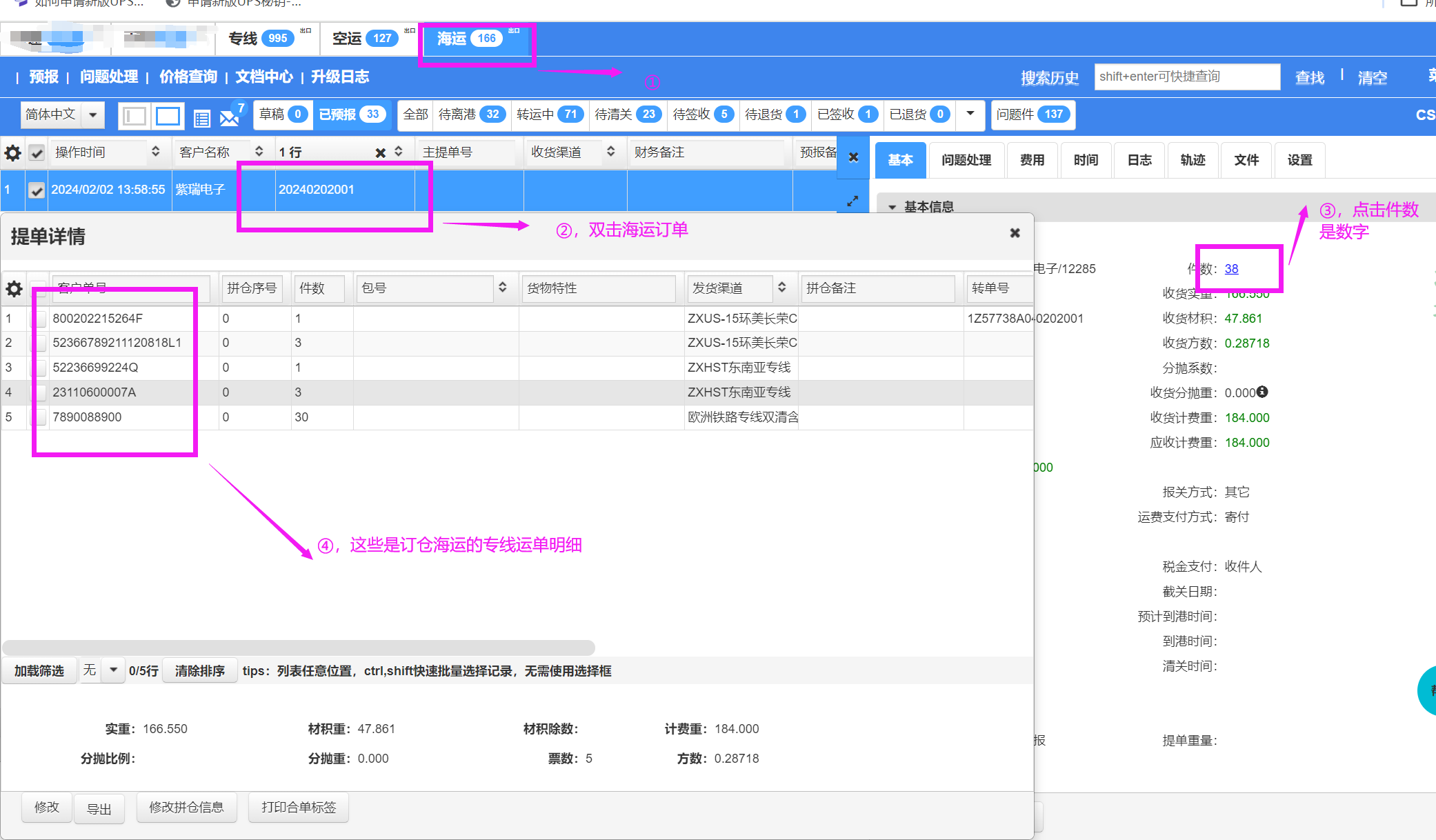Switch to the 费用 tab
Image resolution: width=1436 pixels, height=840 pixels.
click(x=1032, y=160)
